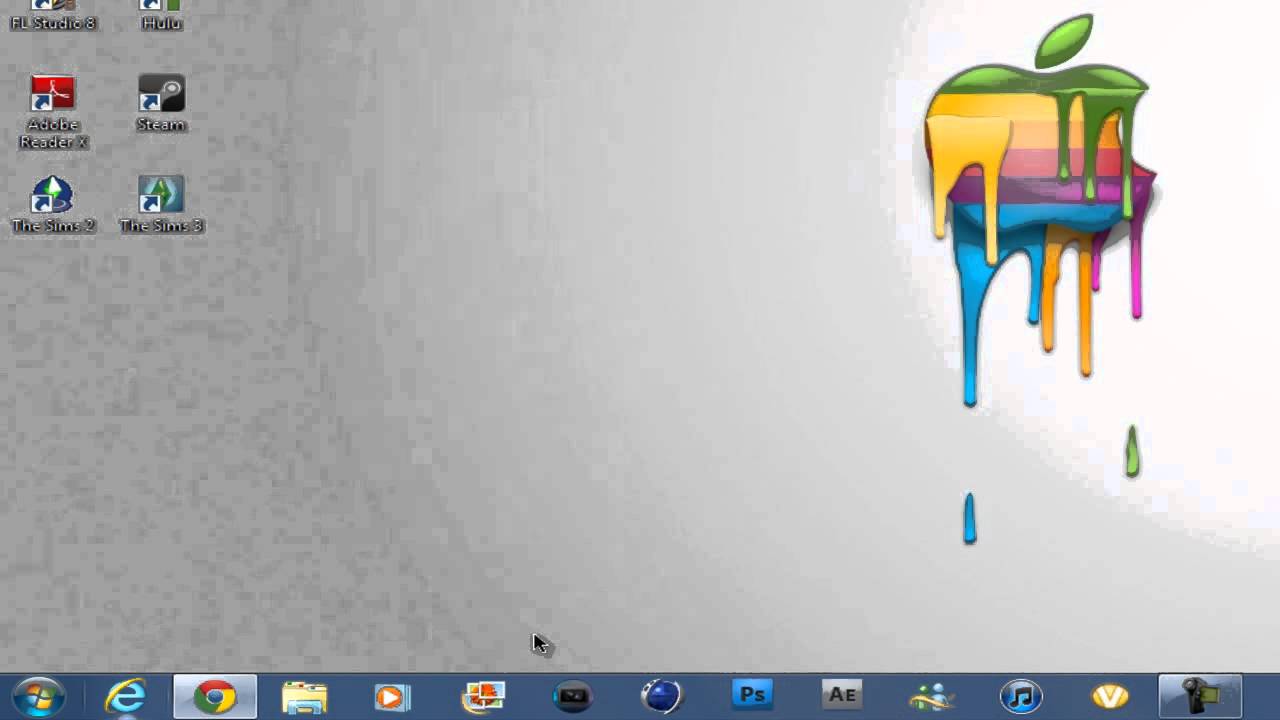Launch Windows Media Player from the taskbar
This screenshot has width=1280, height=720.
pyautogui.click(x=392, y=697)
